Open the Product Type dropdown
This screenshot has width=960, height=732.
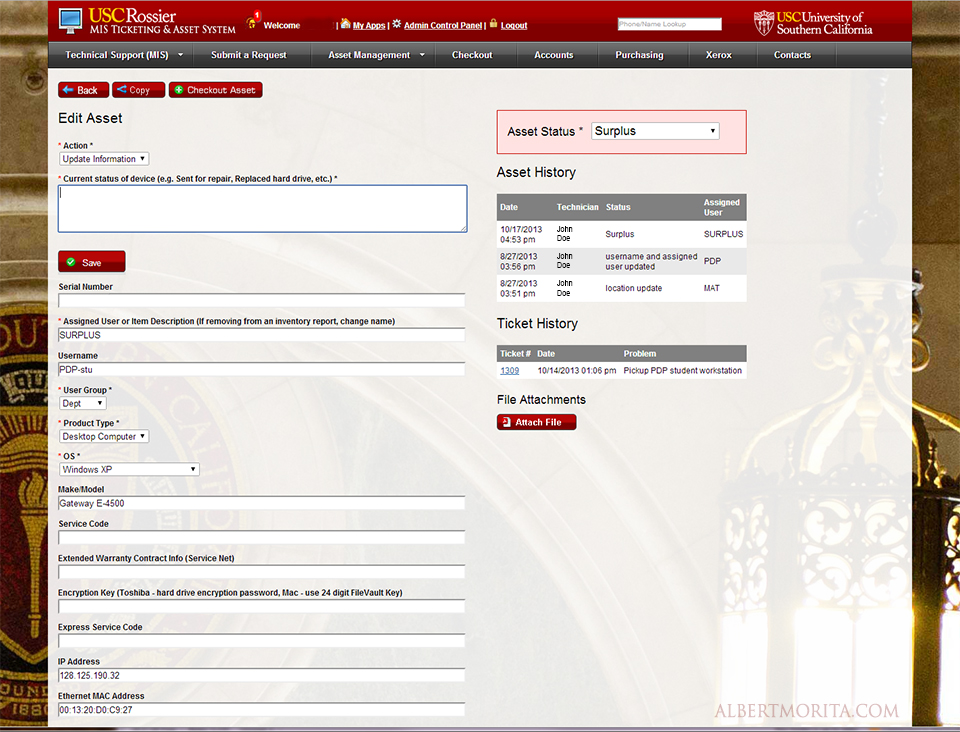pyautogui.click(x=104, y=436)
